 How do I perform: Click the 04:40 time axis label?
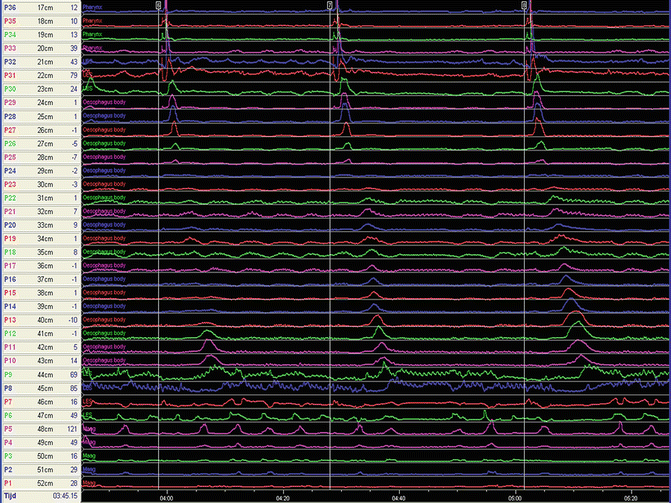tap(399, 496)
